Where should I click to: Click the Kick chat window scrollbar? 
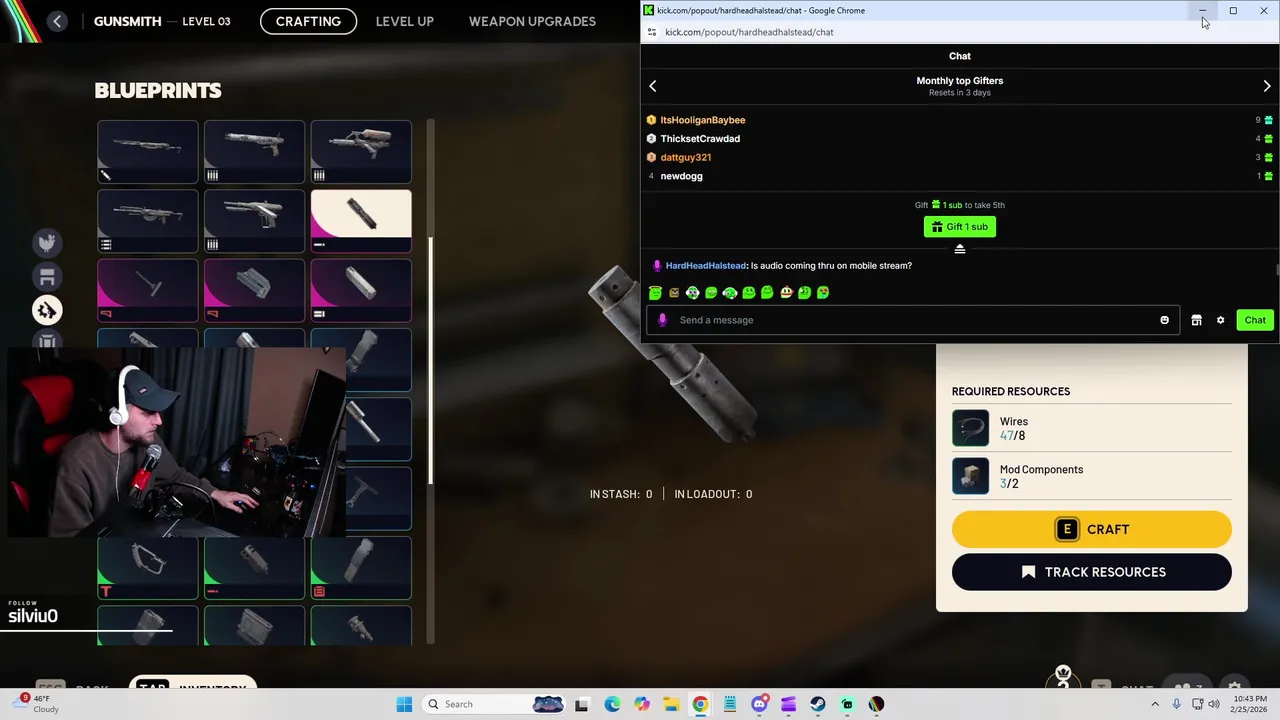coord(1276,270)
